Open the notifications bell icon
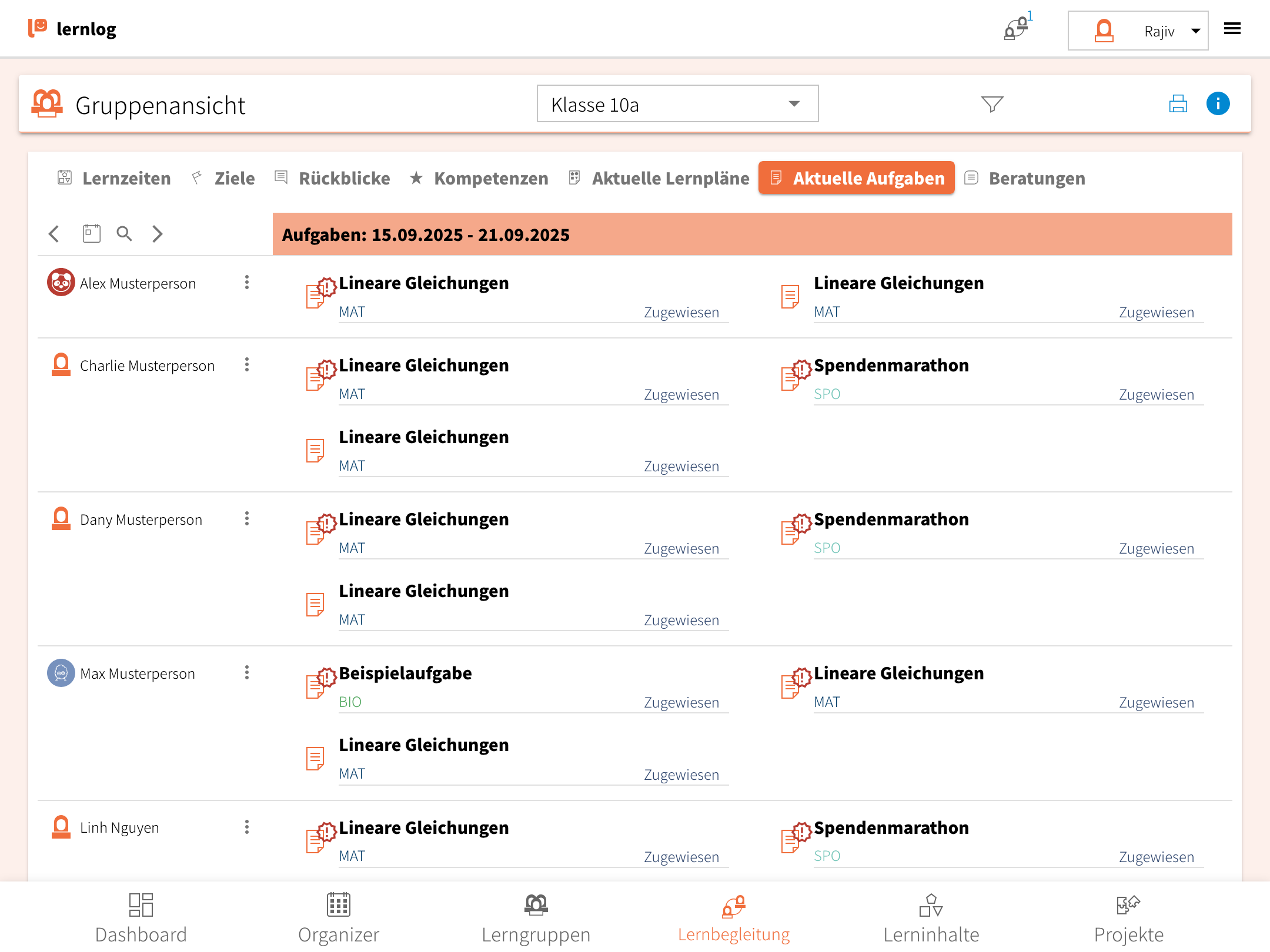This screenshot has height=952, width=1270. (x=1017, y=29)
